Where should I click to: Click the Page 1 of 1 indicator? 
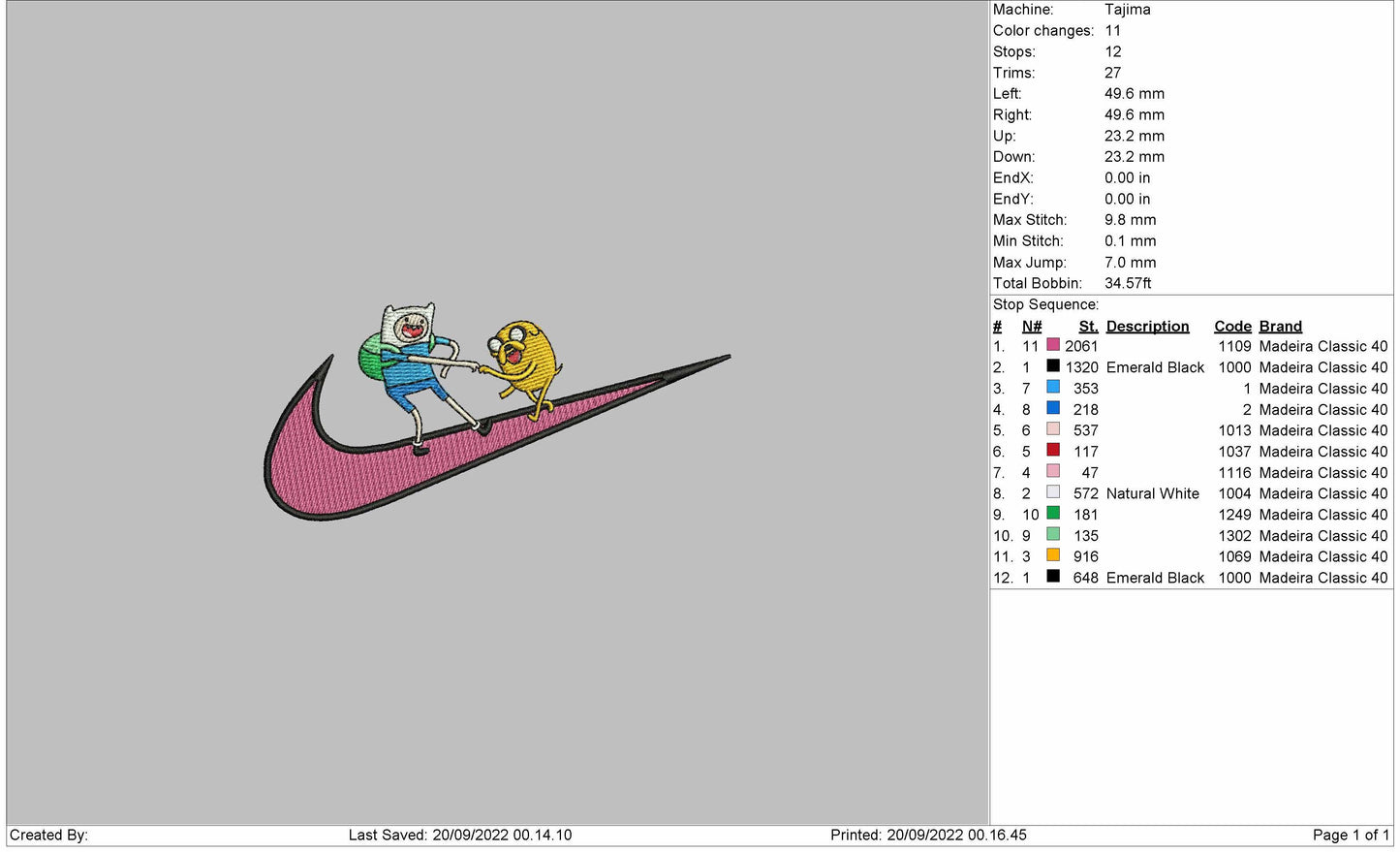pyautogui.click(x=1350, y=835)
